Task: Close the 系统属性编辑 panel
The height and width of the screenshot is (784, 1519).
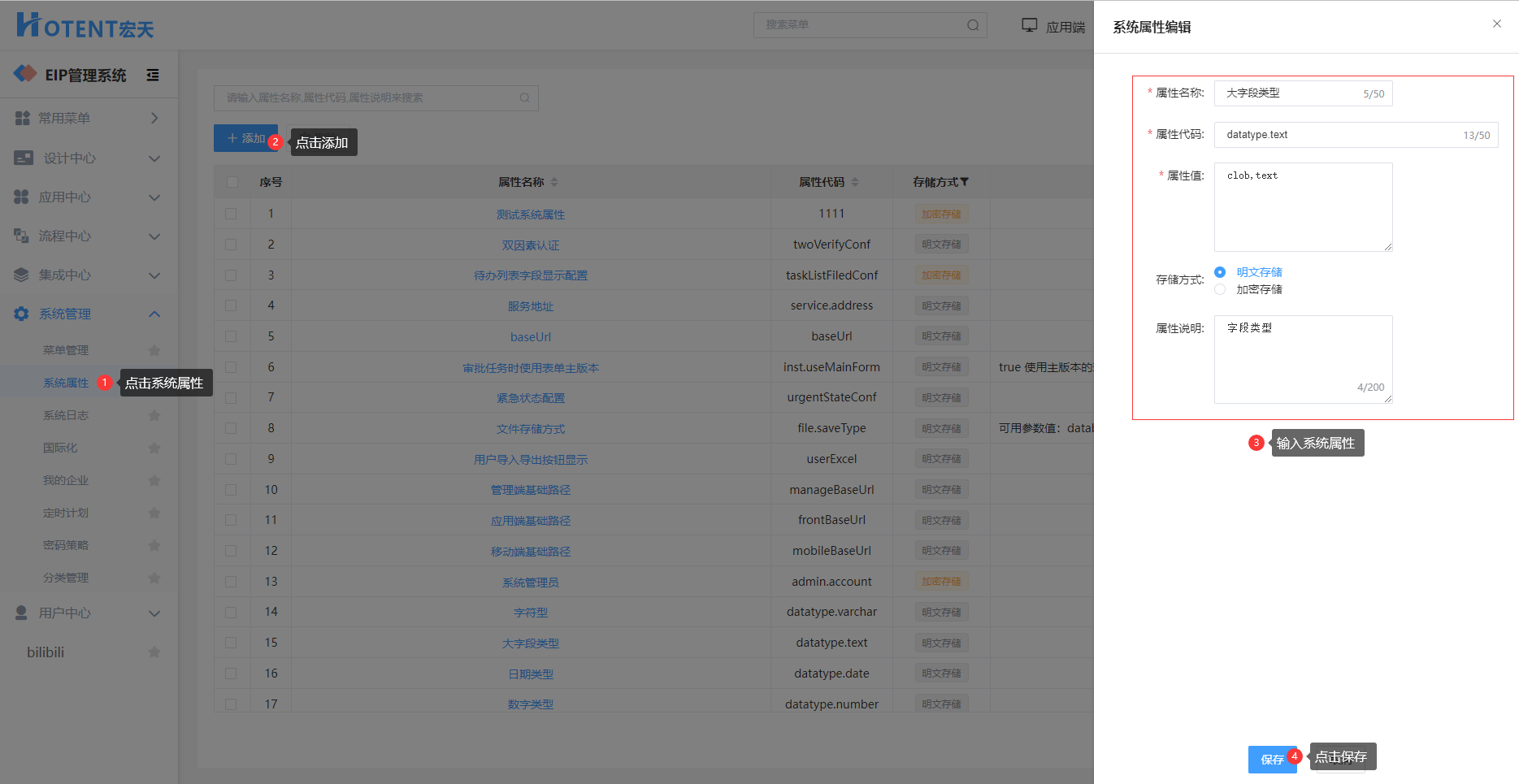Action: pyautogui.click(x=1496, y=24)
